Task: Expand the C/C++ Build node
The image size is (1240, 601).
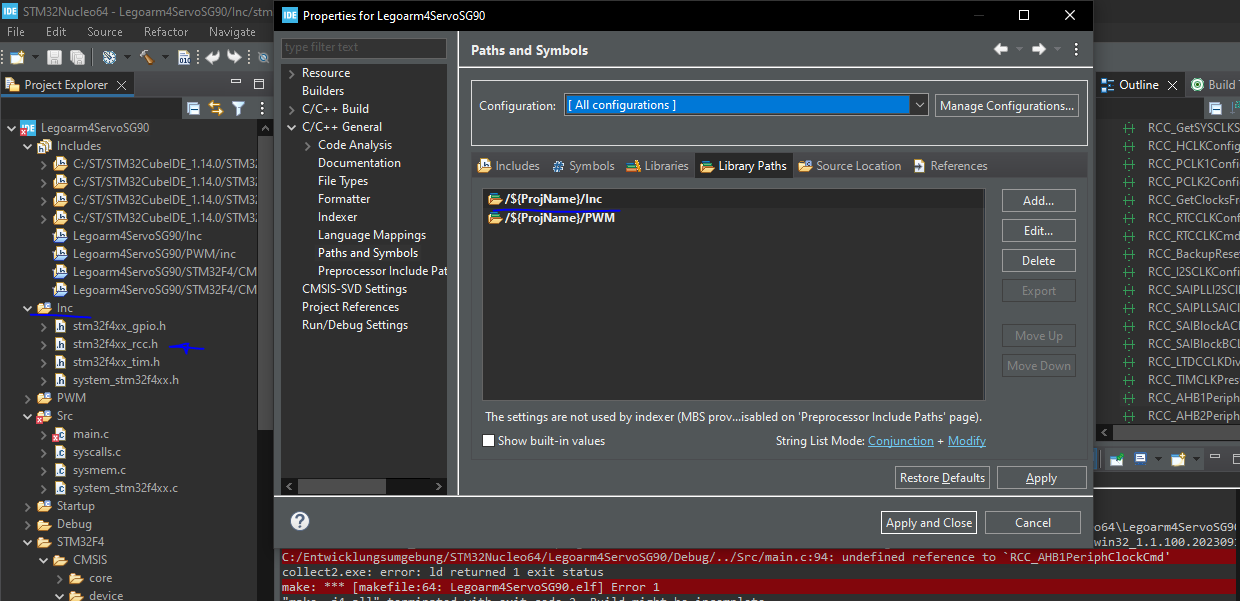Action: 291,109
